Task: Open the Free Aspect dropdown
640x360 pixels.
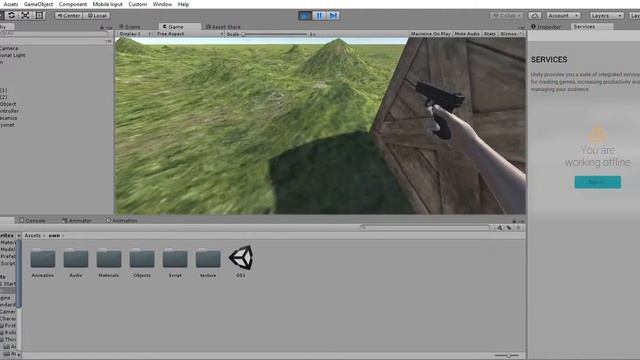Action: (190, 34)
